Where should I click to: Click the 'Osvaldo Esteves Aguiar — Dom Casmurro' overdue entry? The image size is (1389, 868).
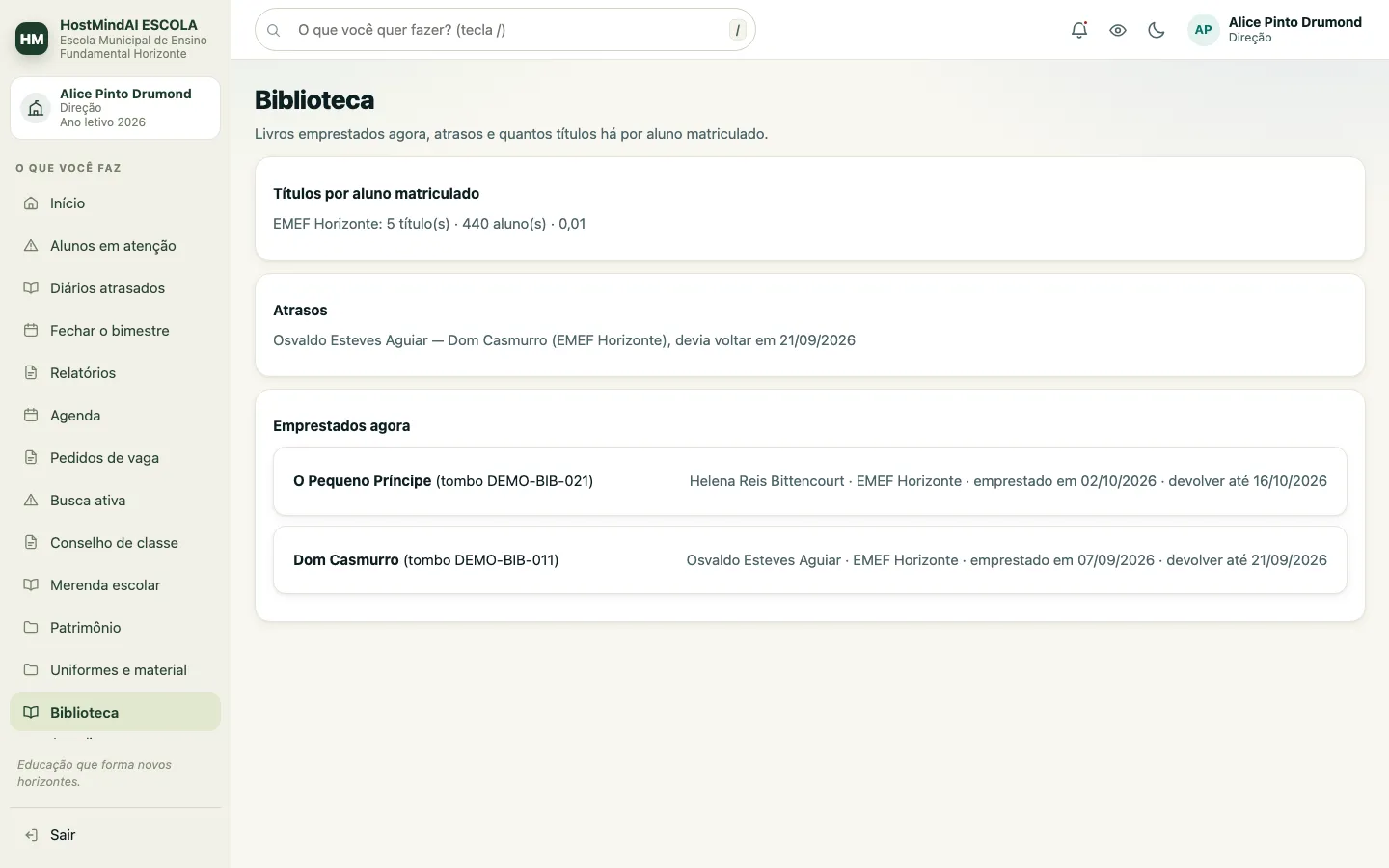coord(564,340)
